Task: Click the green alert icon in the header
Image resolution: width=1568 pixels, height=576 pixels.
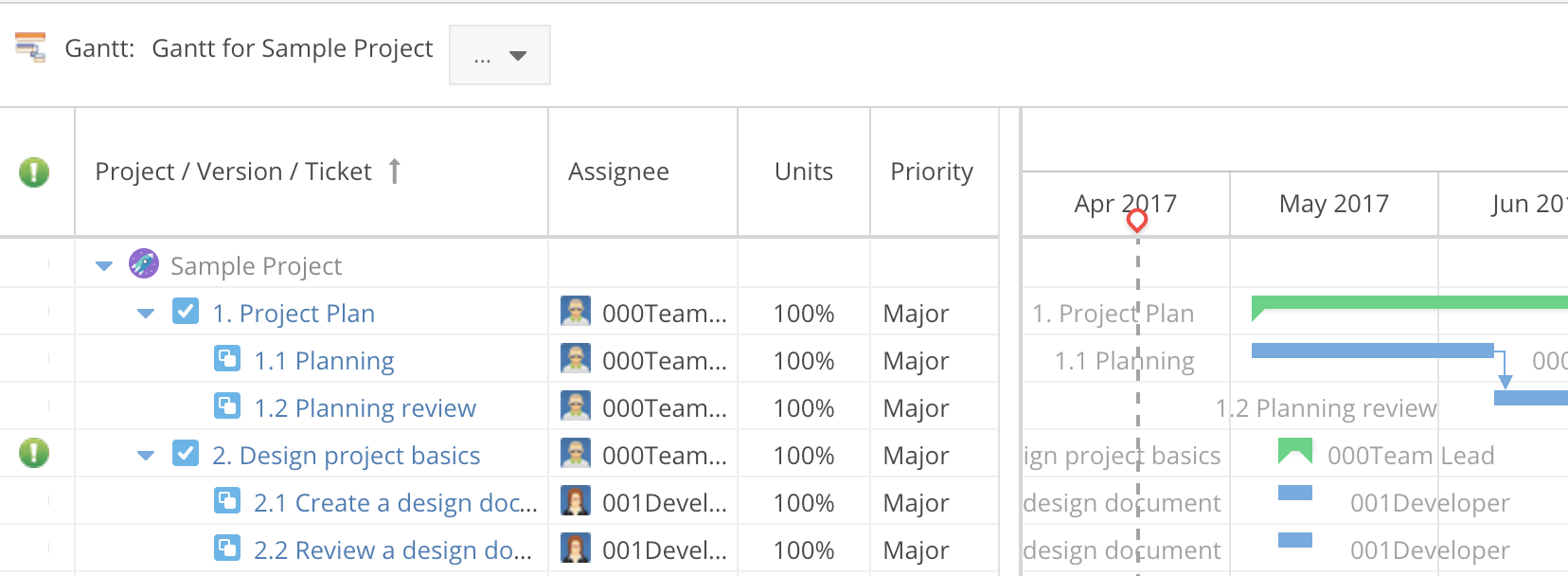Action: [x=34, y=171]
